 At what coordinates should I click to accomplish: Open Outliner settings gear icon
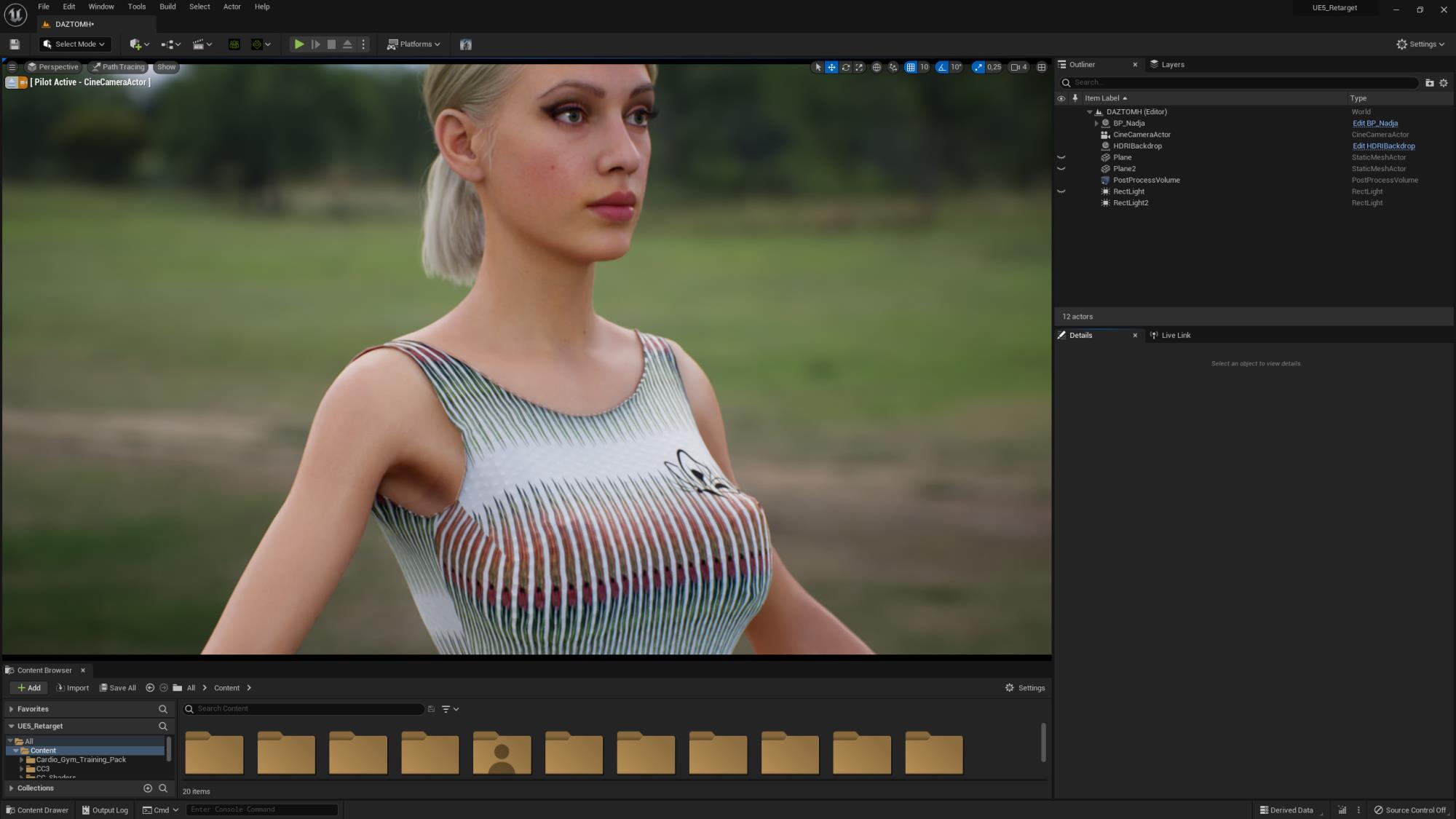pos(1444,83)
